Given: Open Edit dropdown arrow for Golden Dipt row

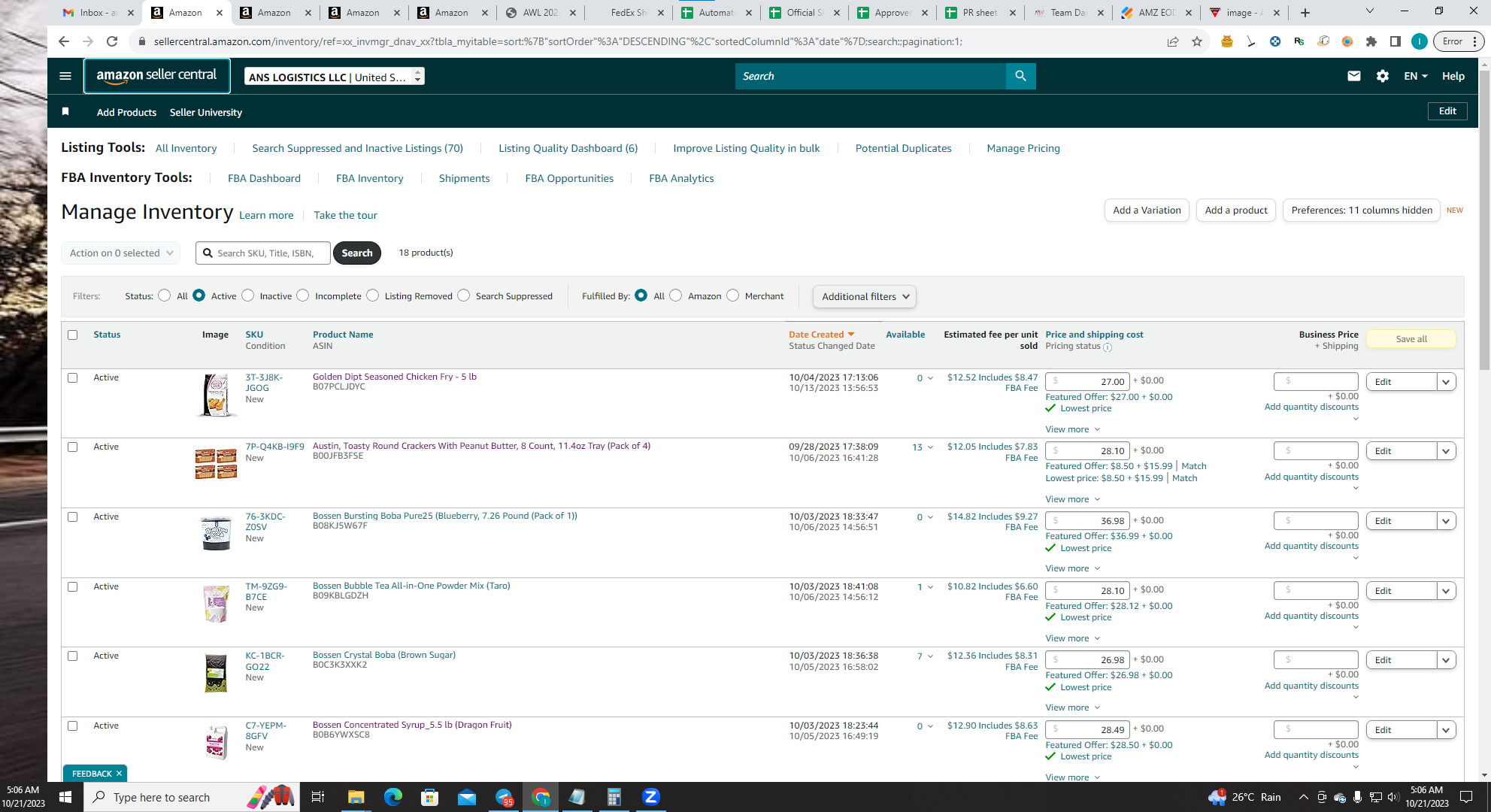Looking at the screenshot, I should 1446,382.
